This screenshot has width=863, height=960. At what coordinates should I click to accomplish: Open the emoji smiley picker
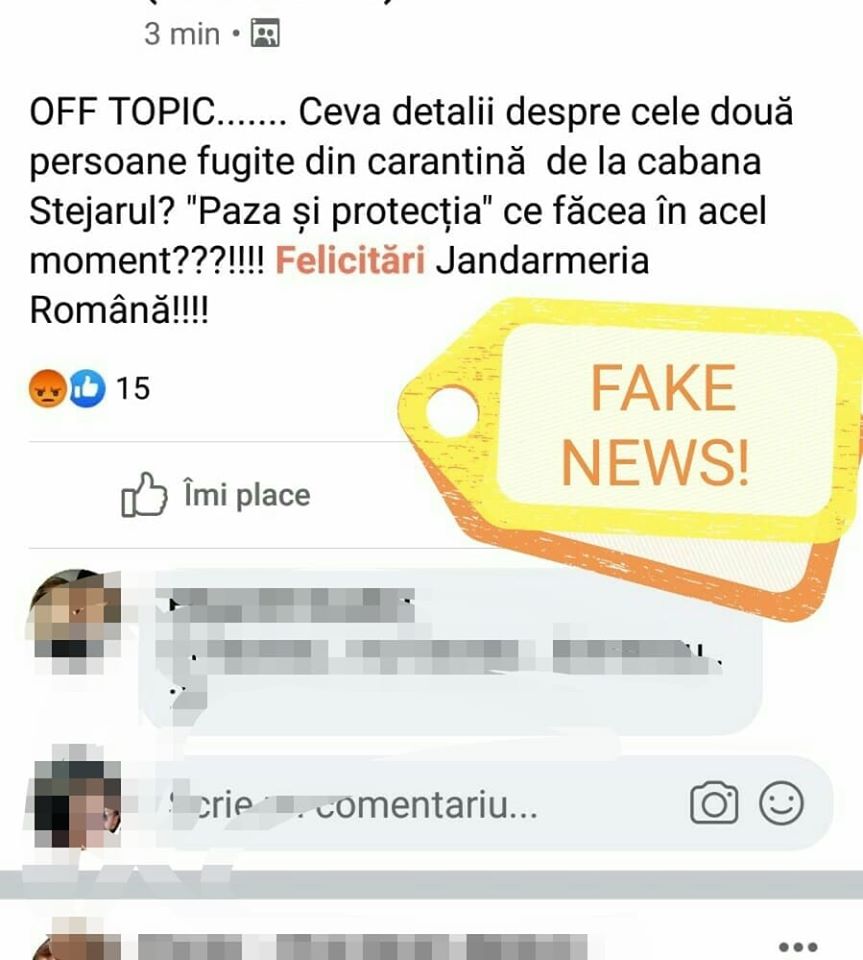click(781, 803)
